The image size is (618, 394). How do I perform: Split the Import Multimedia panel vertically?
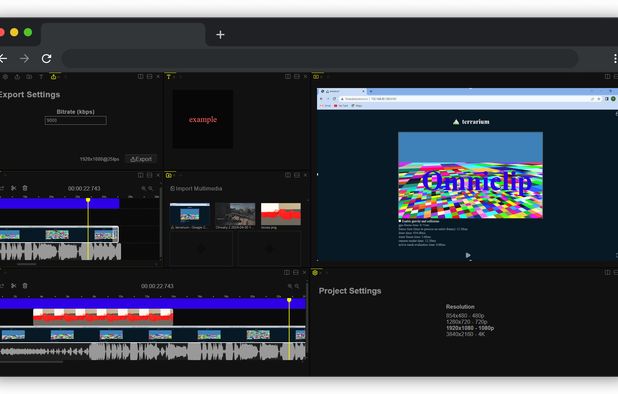(x=288, y=175)
